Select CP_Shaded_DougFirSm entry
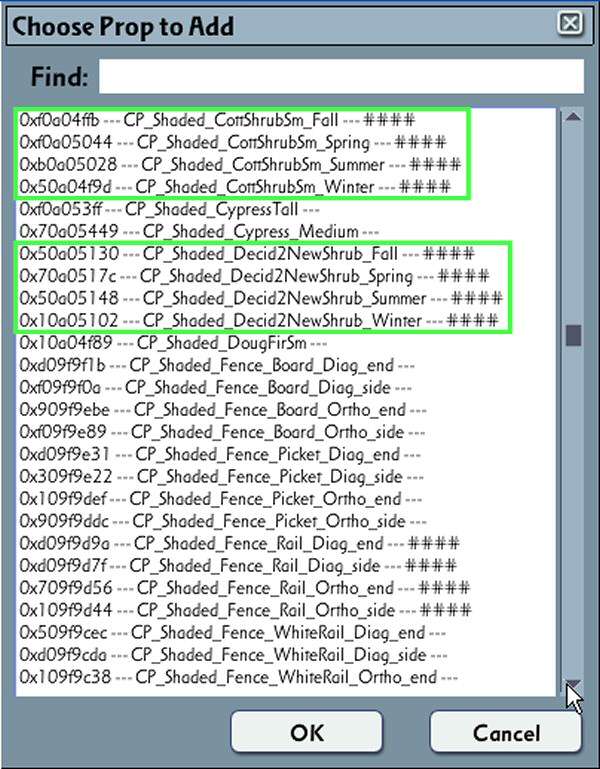 173,343
